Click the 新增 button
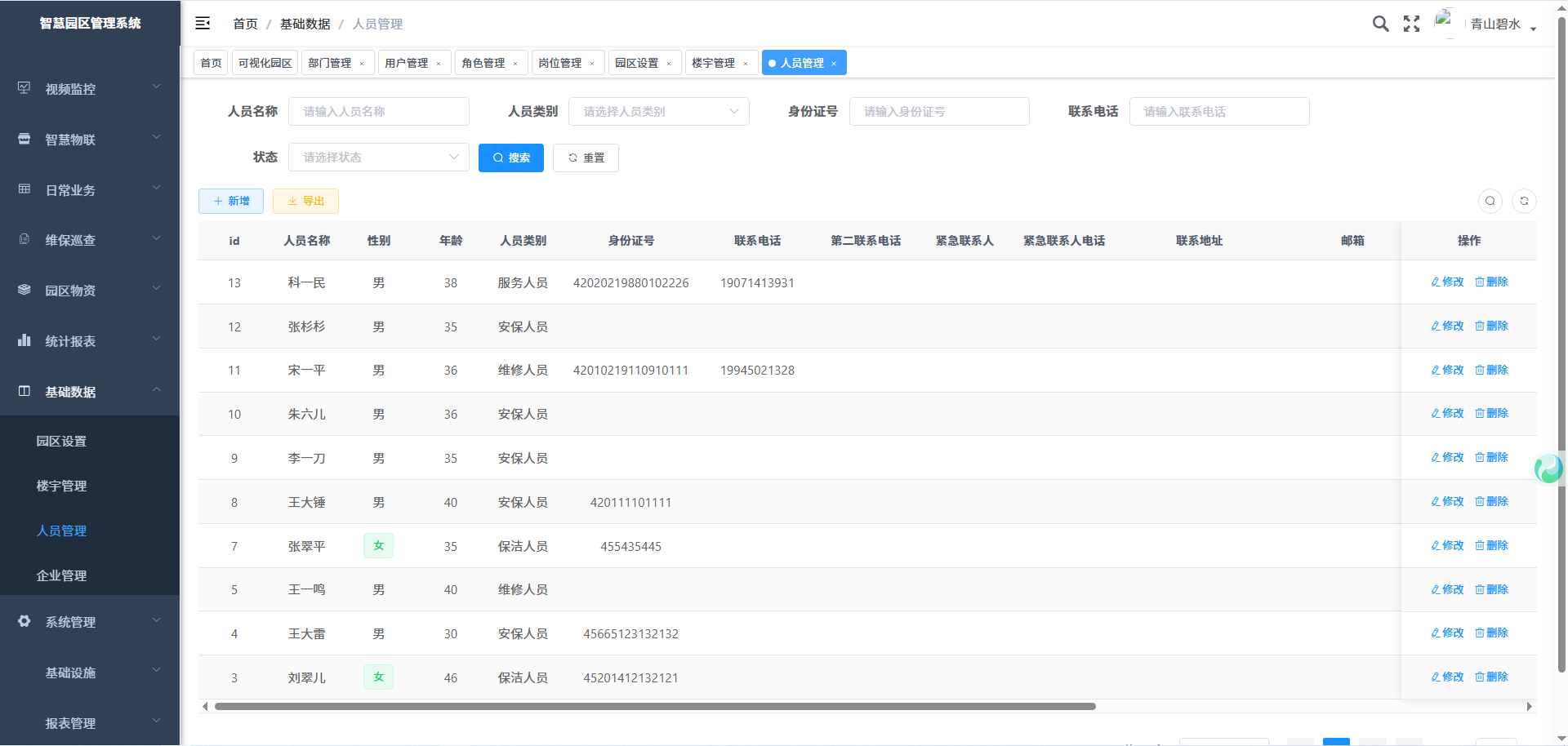The height and width of the screenshot is (746, 1568). (231, 201)
